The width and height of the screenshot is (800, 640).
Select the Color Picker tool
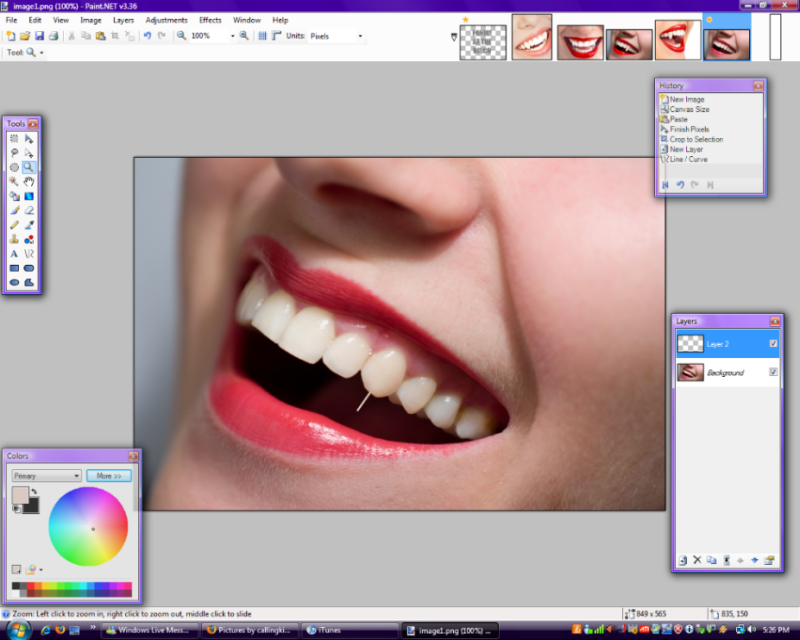(29, 225)
